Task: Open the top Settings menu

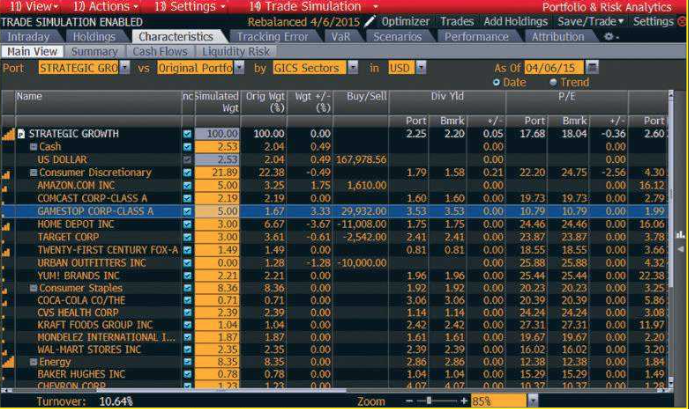Action: coord(189,7)
